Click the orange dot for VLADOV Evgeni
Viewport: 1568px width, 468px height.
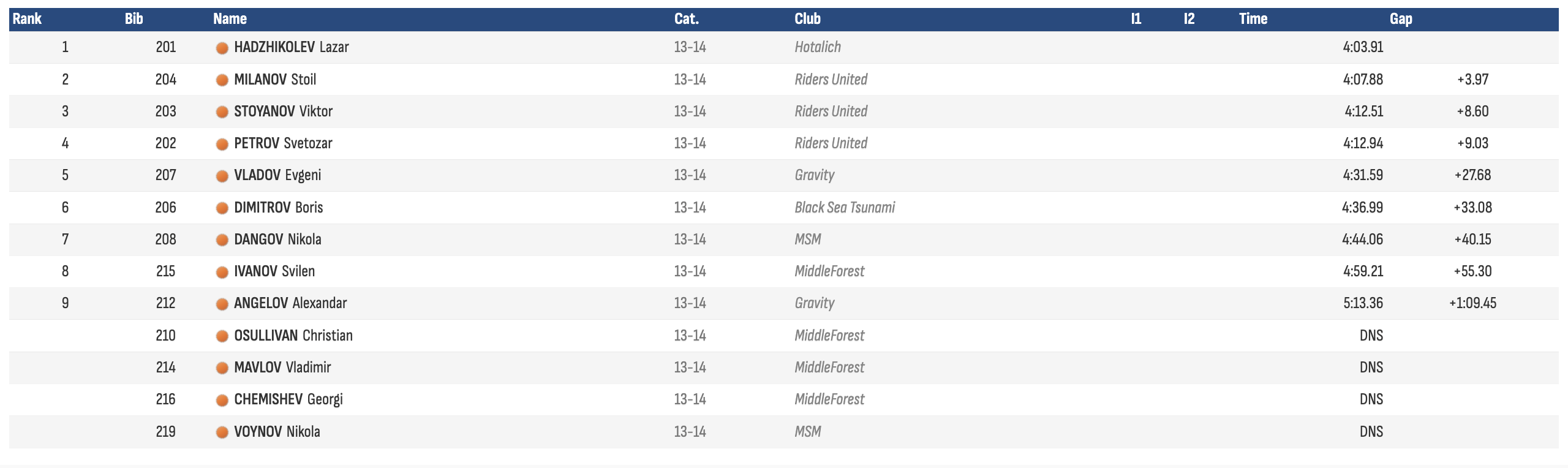pyautogui.click(x=222, y=176)
